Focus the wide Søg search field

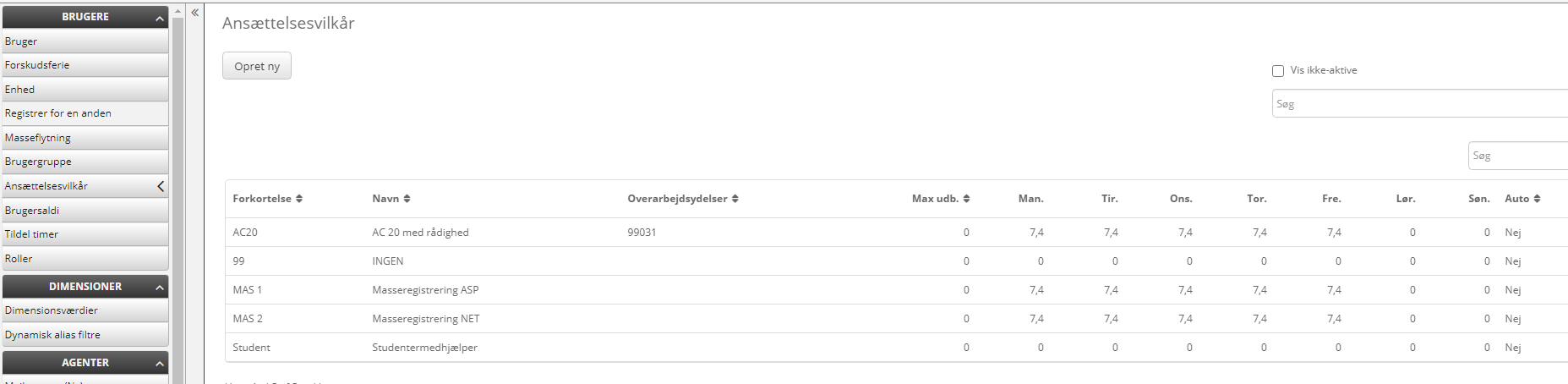pos(1418,104)
